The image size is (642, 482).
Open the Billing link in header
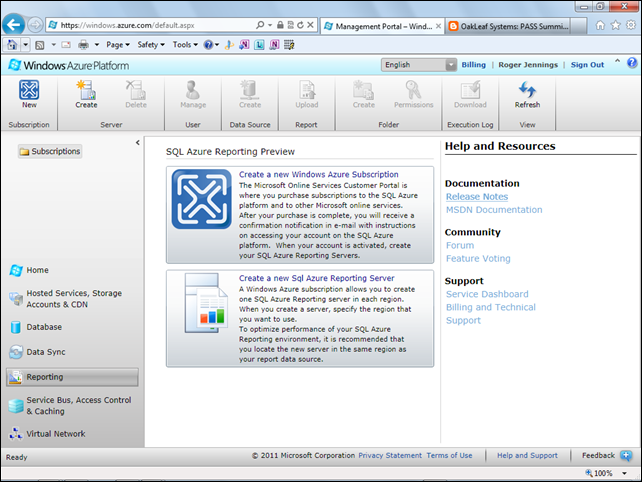[473, 65]
